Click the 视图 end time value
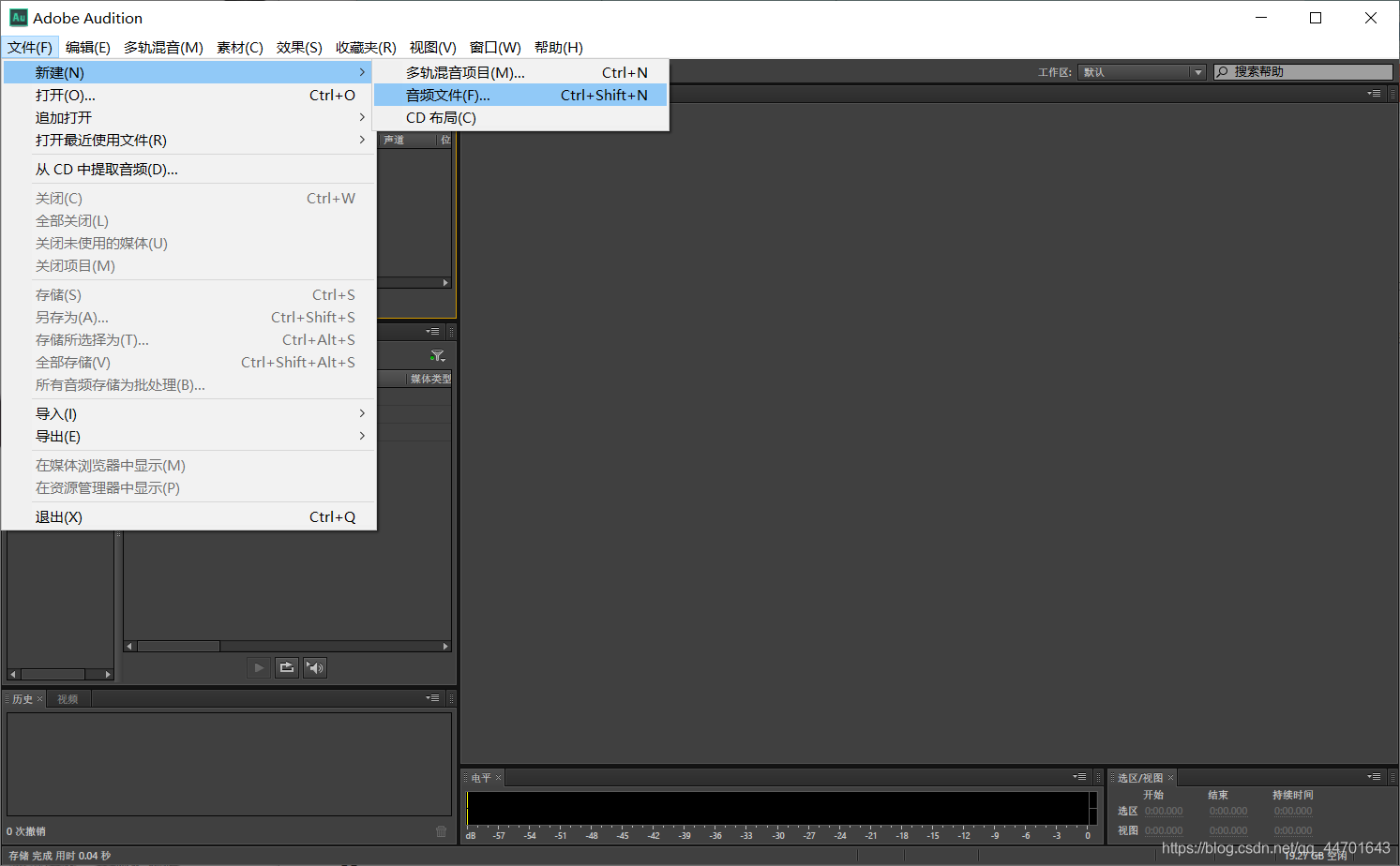The image size is (1400, 866). pos(1228,830)
